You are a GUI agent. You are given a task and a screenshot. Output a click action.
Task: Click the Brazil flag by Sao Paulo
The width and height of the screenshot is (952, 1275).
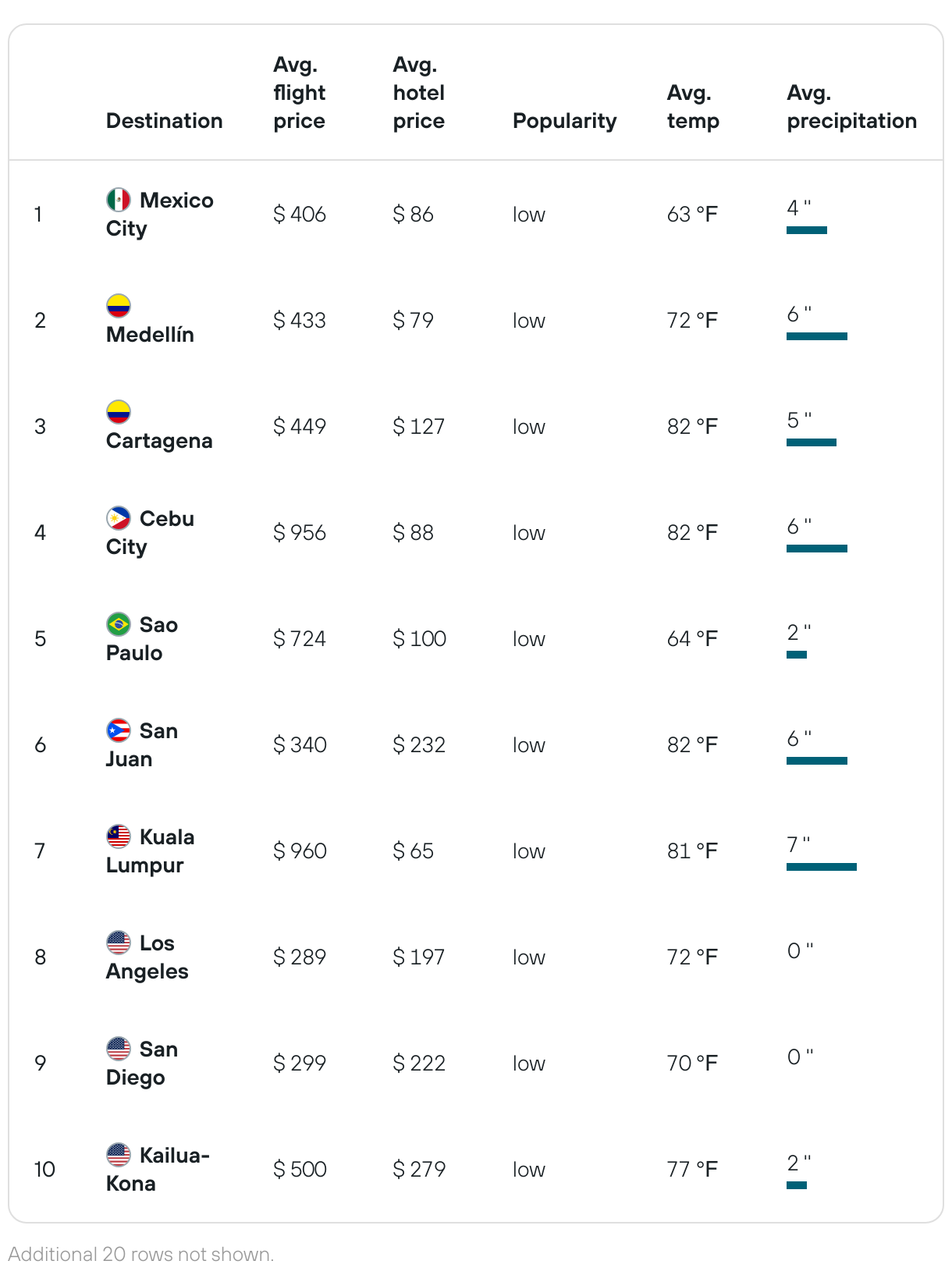point(118,624)
